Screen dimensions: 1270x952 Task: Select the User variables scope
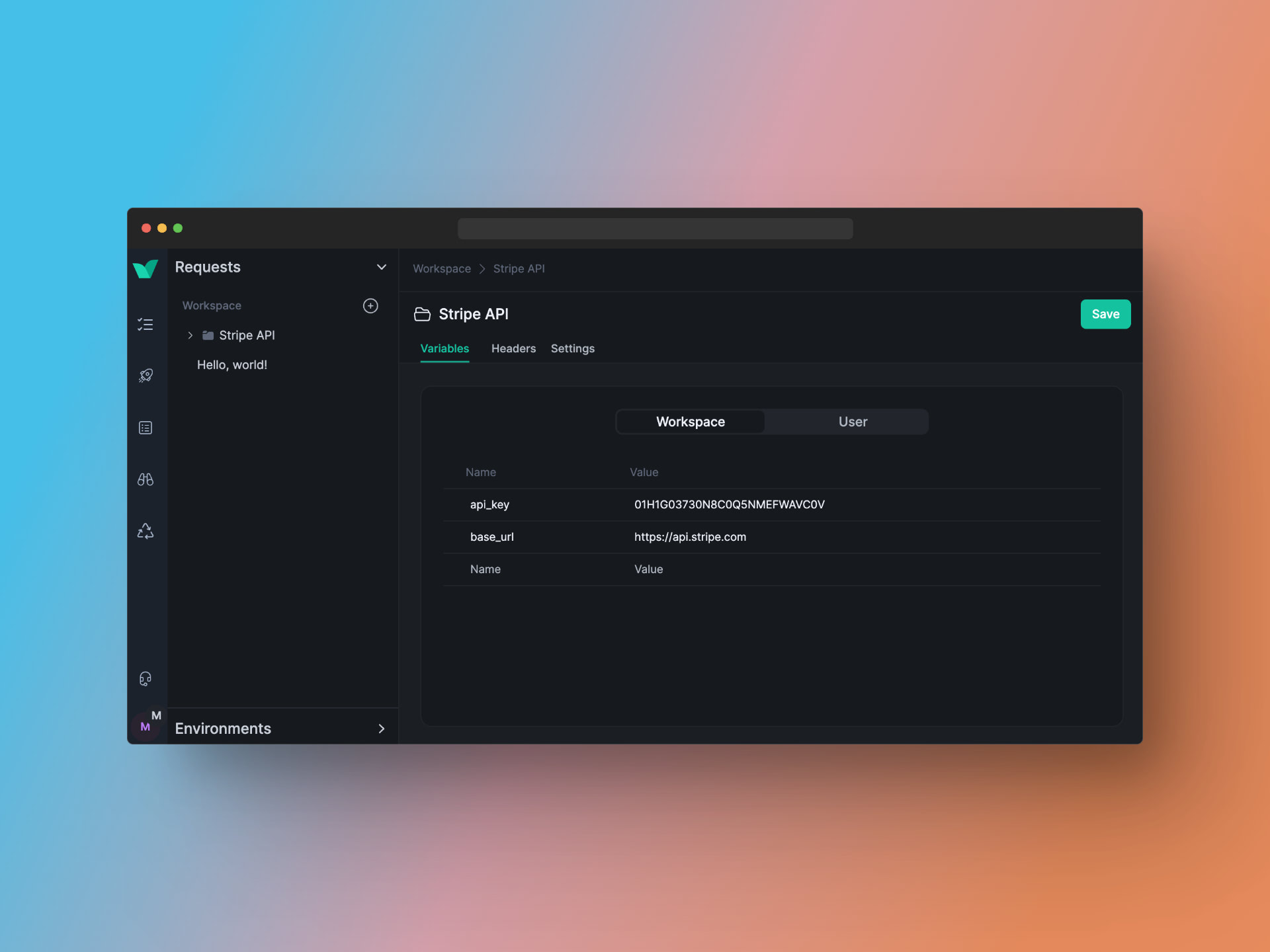853,422
